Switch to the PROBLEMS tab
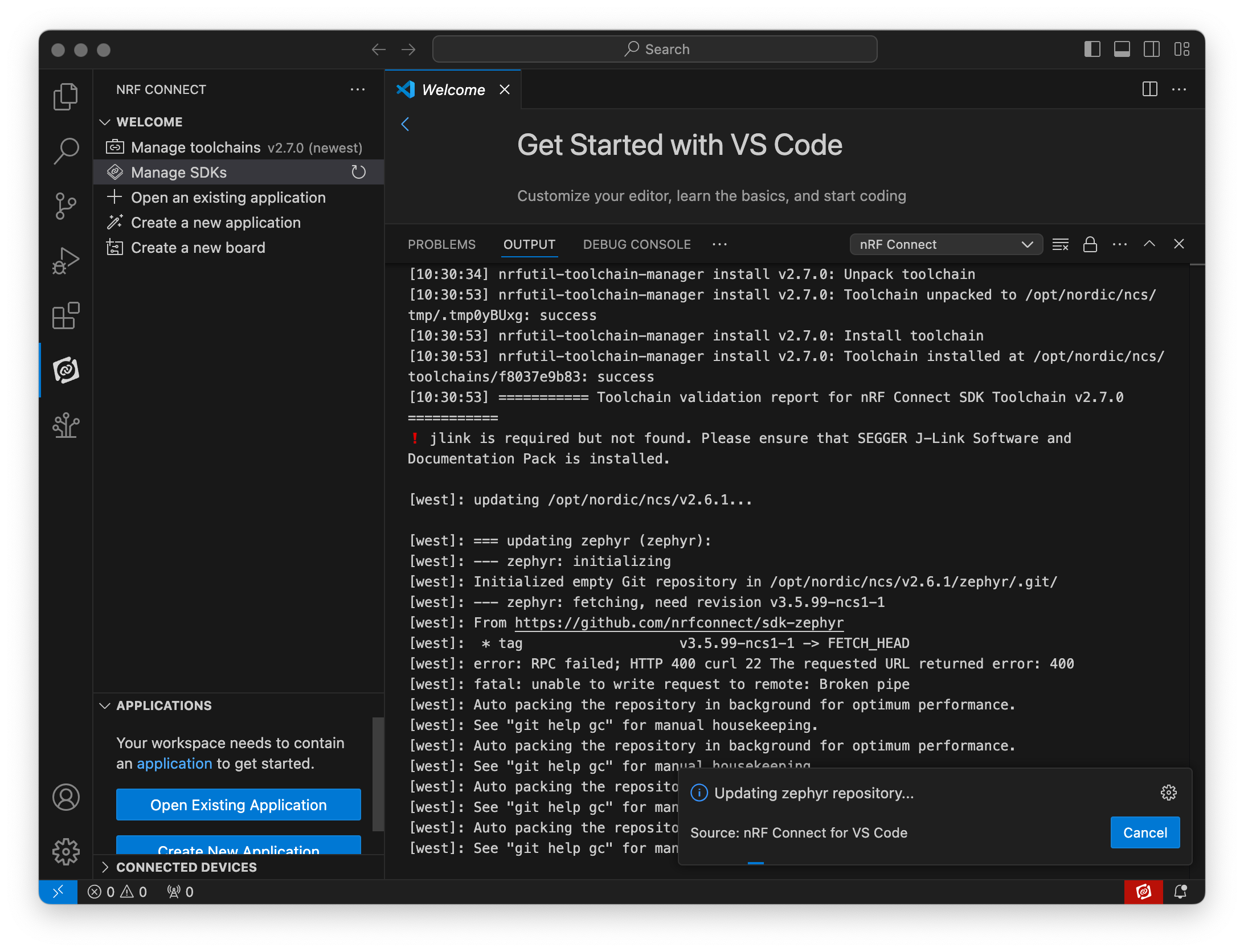The width and height of the screenshot is (1244, 952). tap(441, 244)
